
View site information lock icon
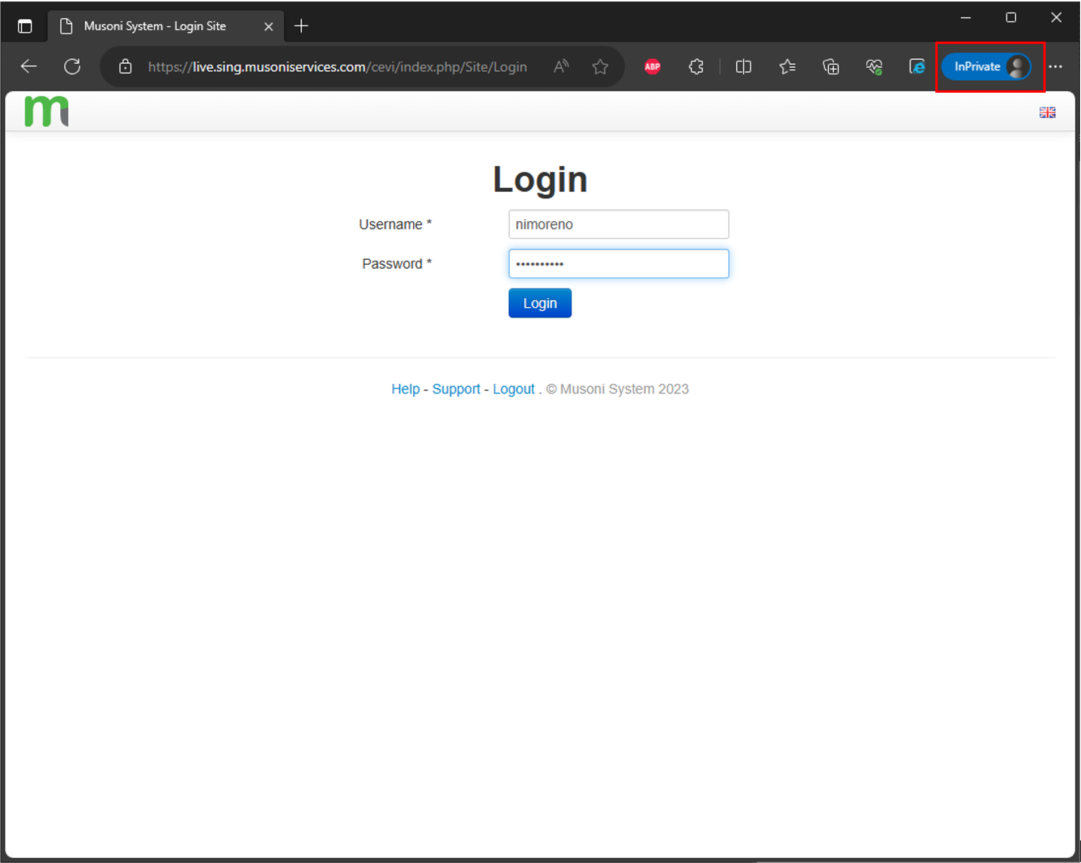click(125, 66)
